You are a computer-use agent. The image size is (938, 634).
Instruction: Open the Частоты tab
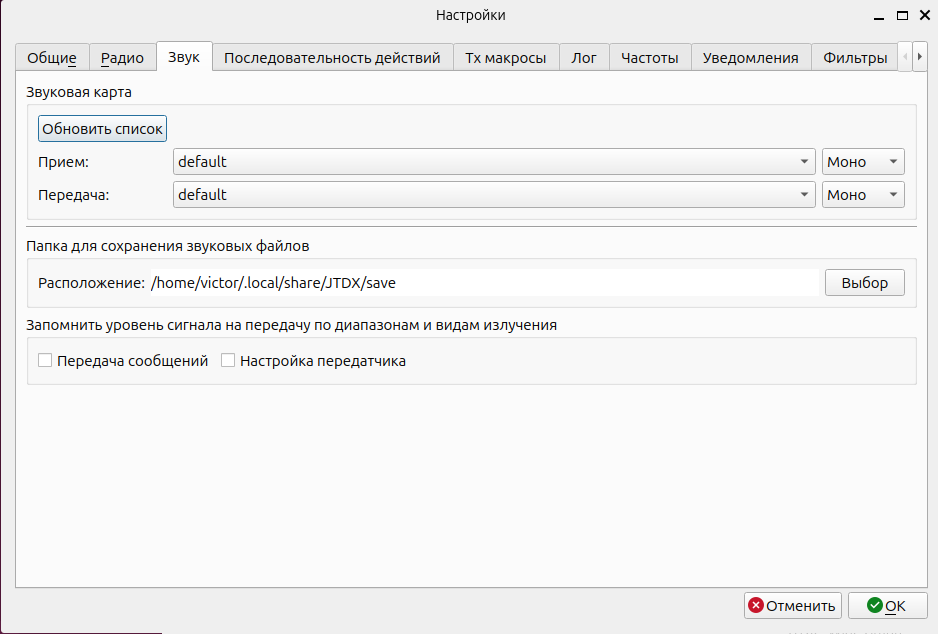click(650, 58)
